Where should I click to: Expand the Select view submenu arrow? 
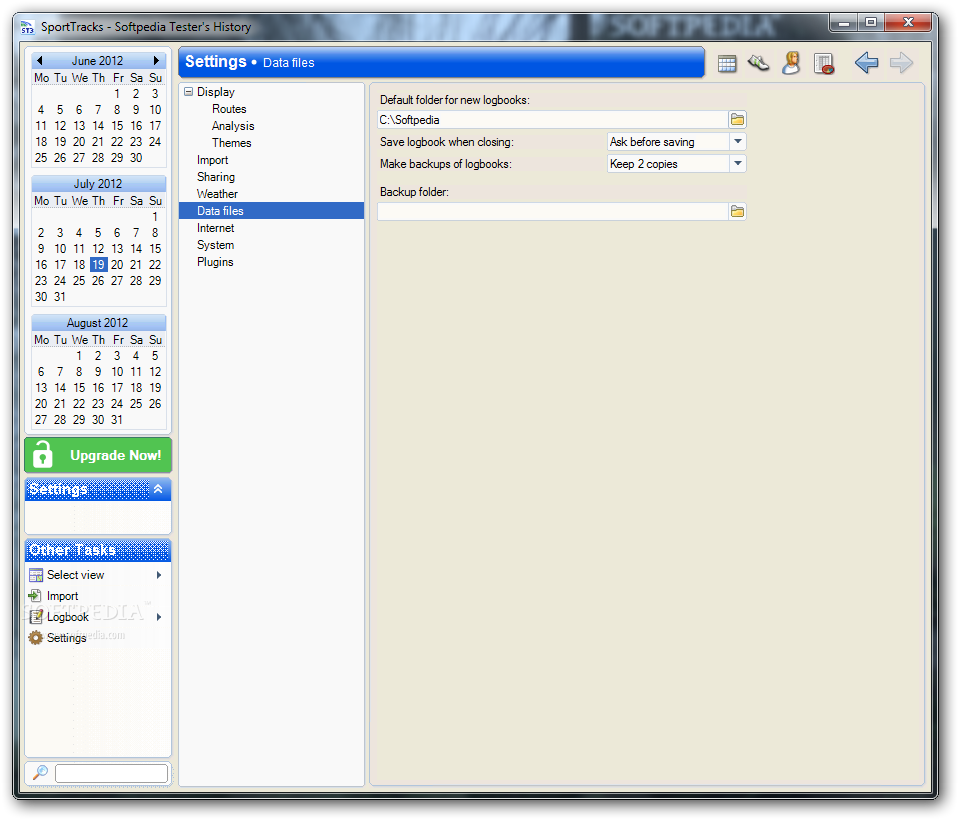point(159,575)
